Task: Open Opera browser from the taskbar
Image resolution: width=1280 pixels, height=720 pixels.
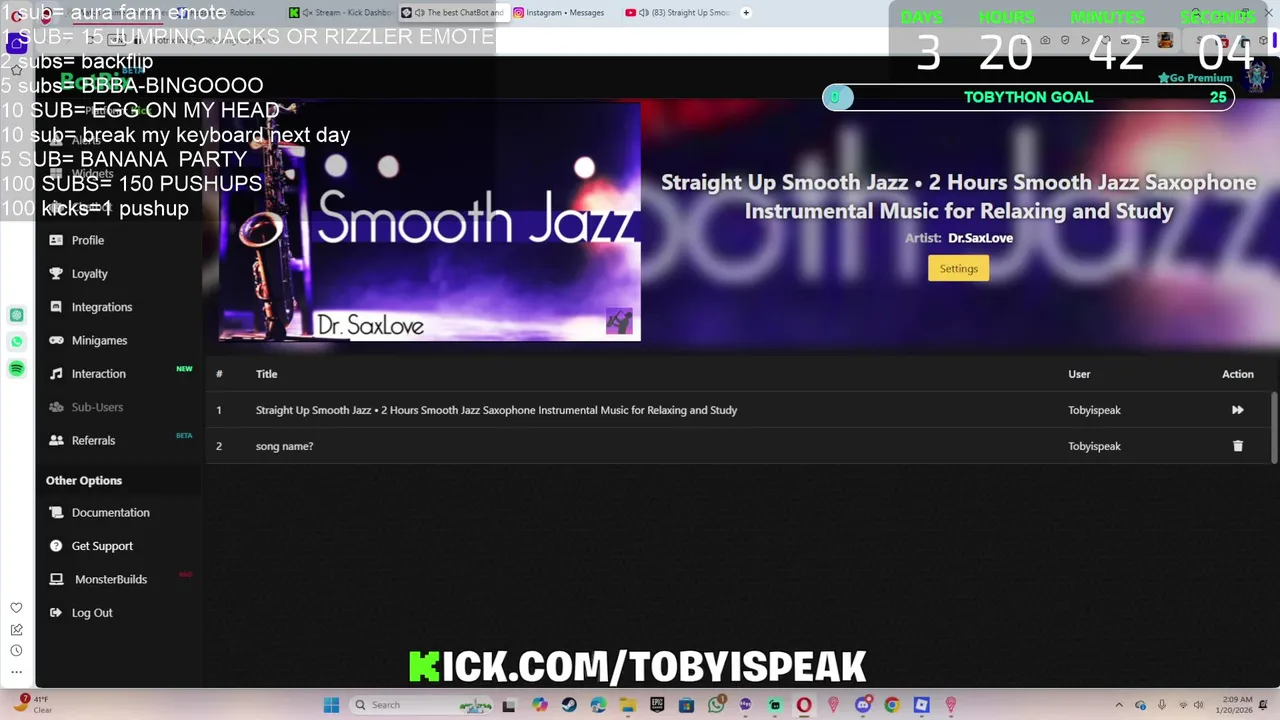Action: (803, 705)
